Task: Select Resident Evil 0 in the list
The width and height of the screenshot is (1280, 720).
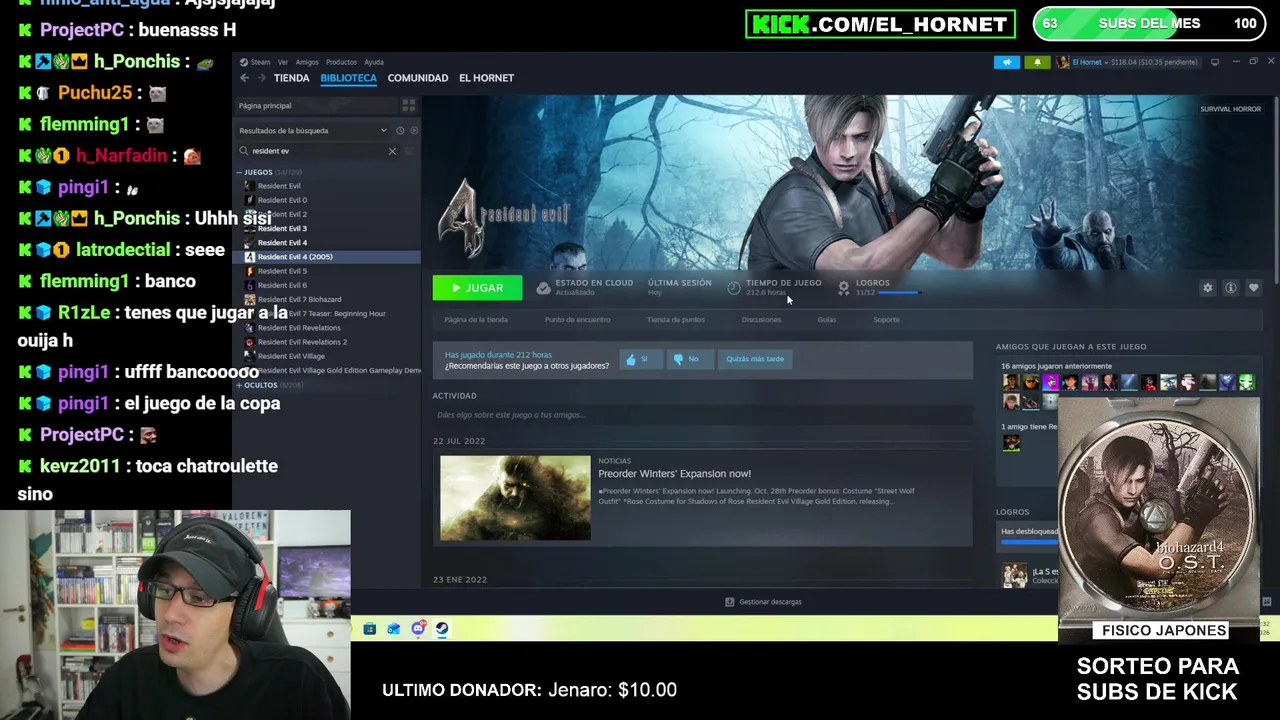Action: tap(282, 200)
